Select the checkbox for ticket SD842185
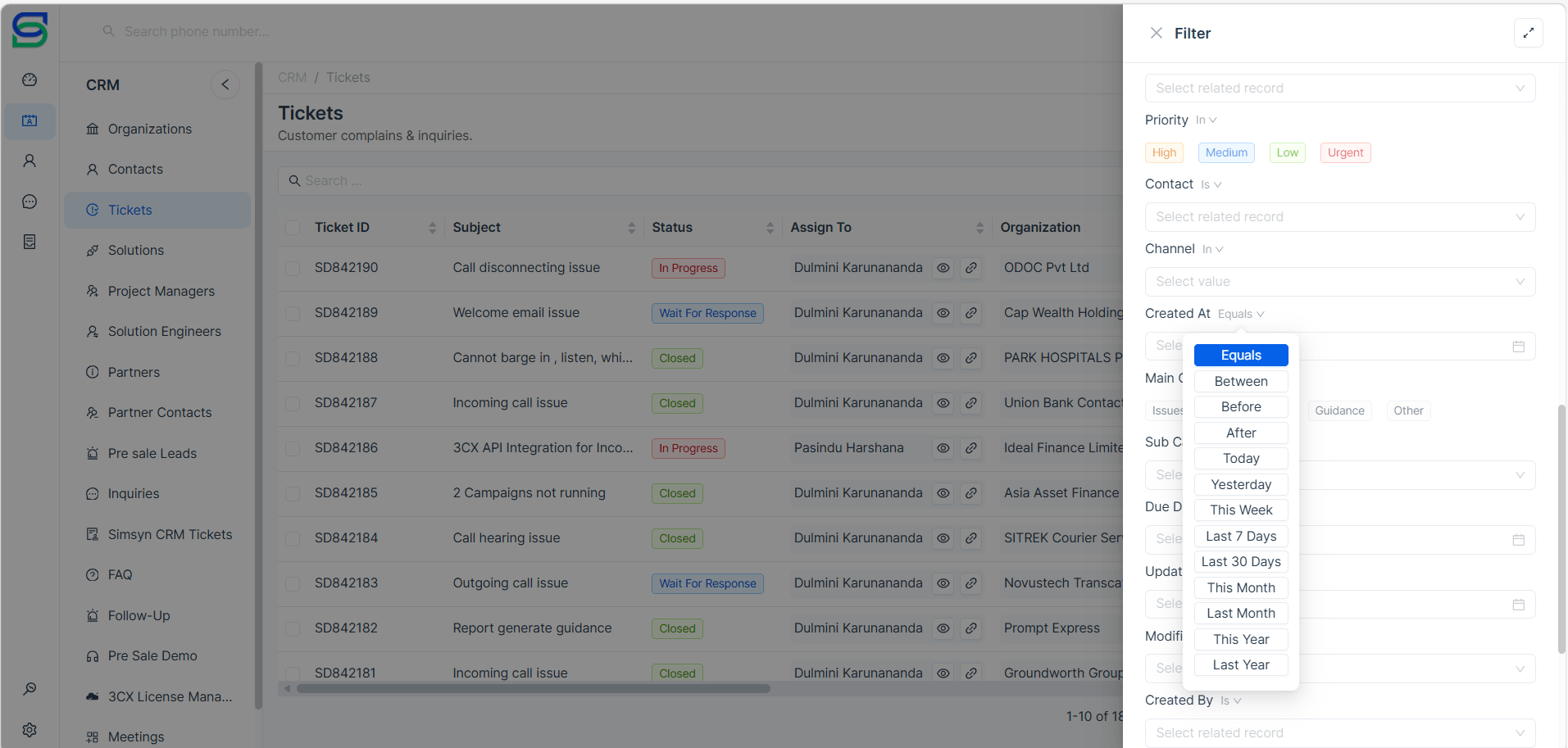Image resolution: width=1568 pixels, height=748 pixels. point(293,493)
